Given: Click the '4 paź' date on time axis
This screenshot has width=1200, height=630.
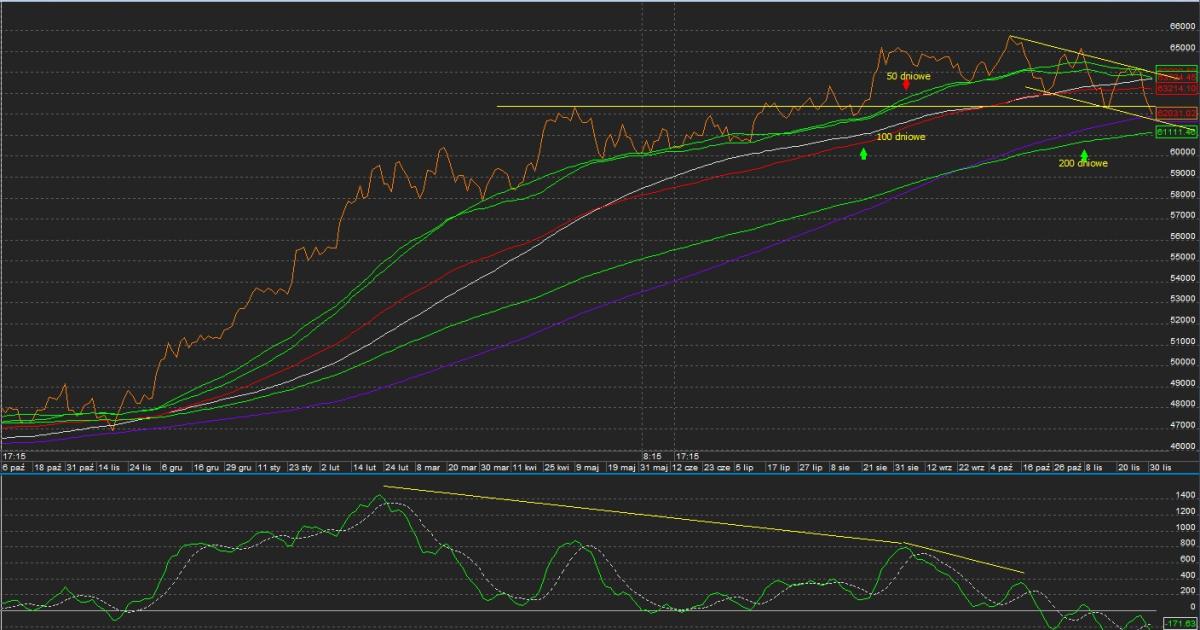Looking at the screenshot, I should point(1000,467).
